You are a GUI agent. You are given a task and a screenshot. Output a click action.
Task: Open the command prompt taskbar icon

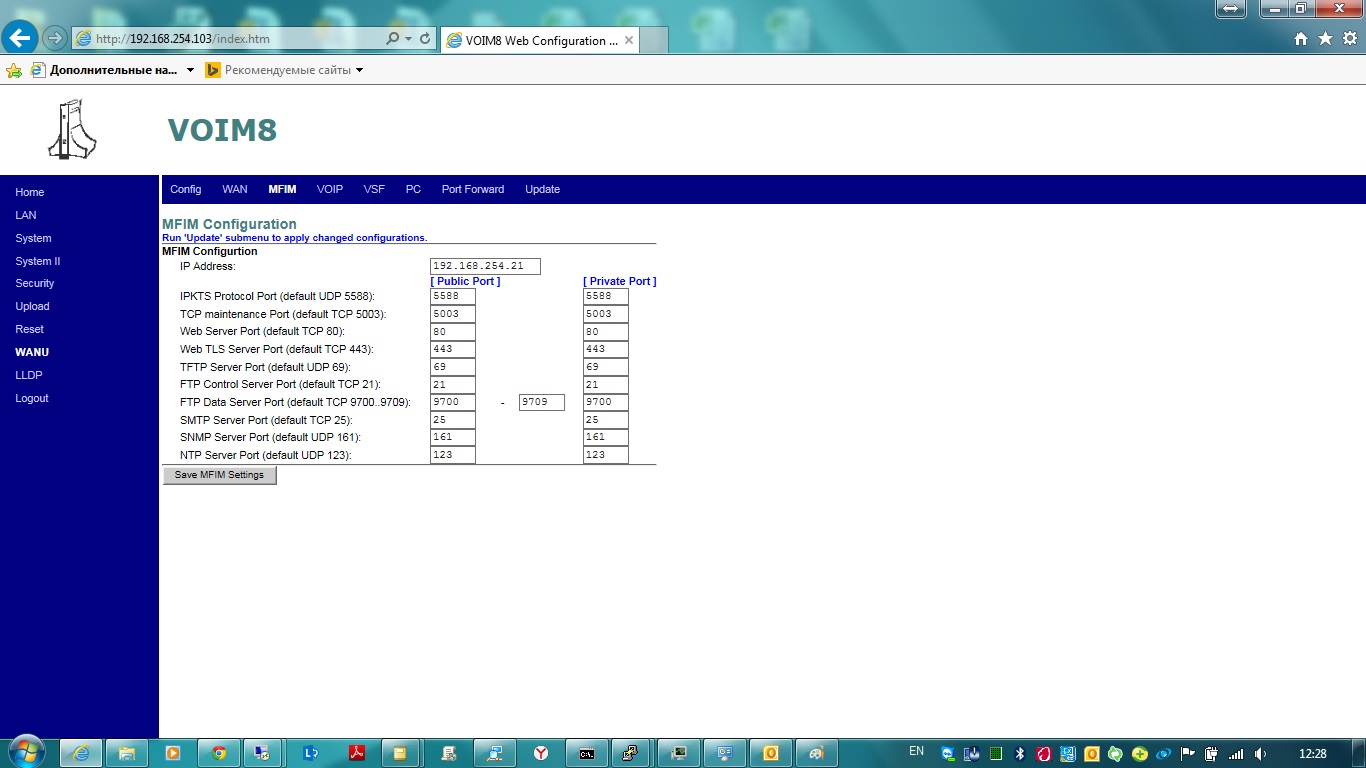587,753
